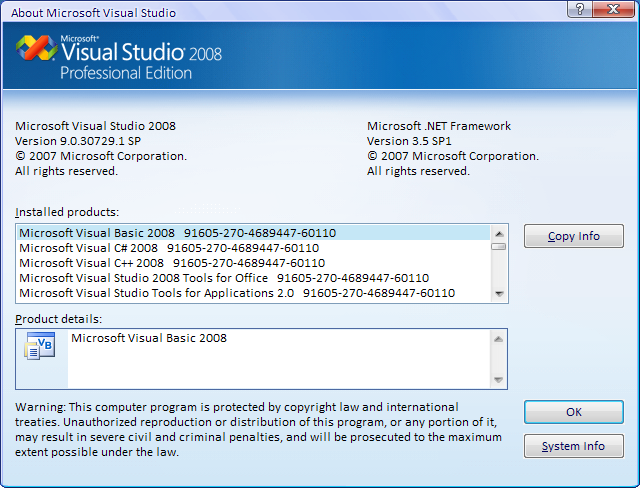Click the Copy Info button

[x=573, y=236]
